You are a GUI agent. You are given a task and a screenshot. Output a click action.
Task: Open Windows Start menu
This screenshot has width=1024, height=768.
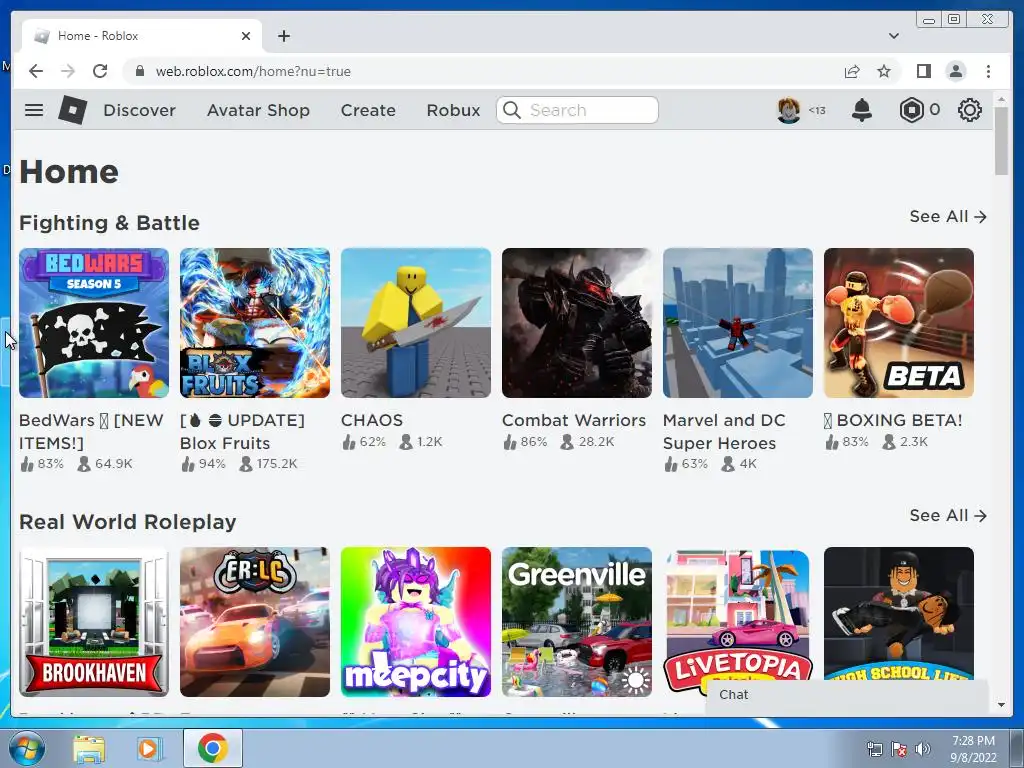click(27, 748)
